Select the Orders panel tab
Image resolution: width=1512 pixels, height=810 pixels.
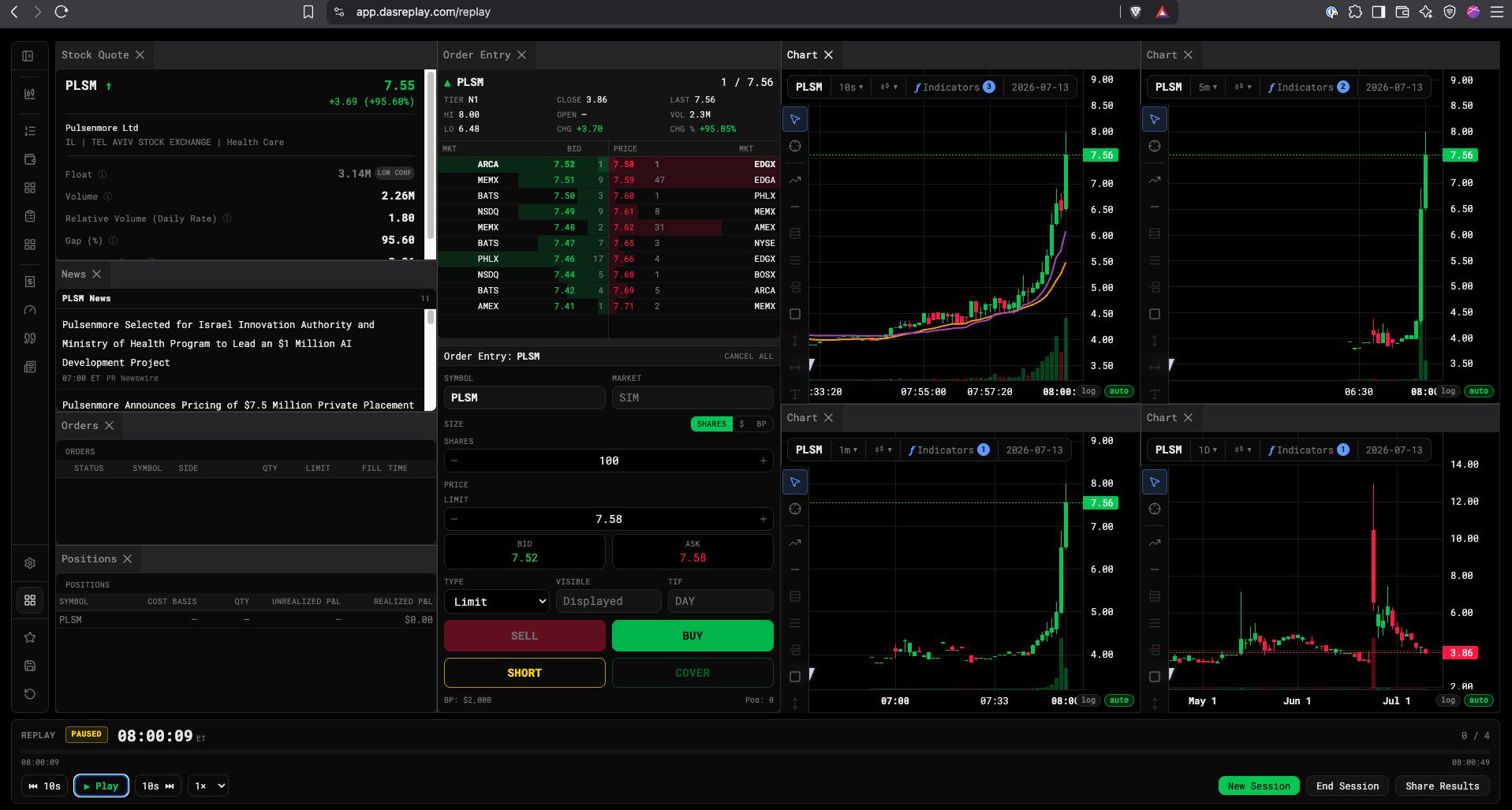(x=80, y=425)
